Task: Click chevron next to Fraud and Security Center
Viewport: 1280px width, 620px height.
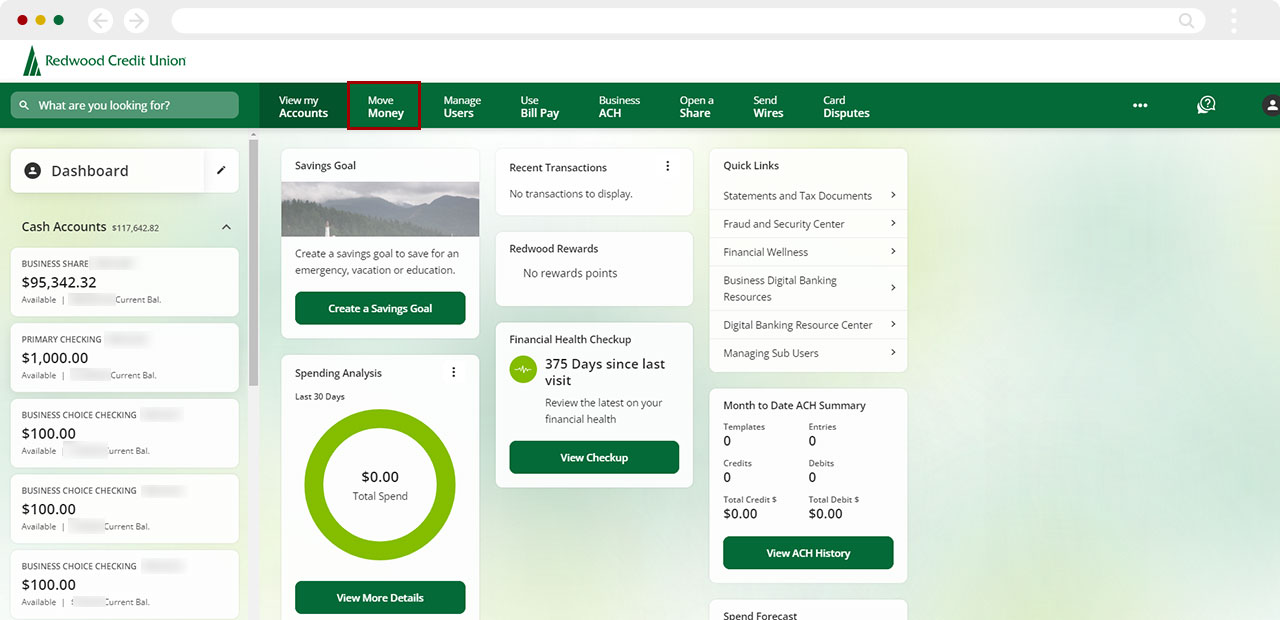Action: coord(893,223)
